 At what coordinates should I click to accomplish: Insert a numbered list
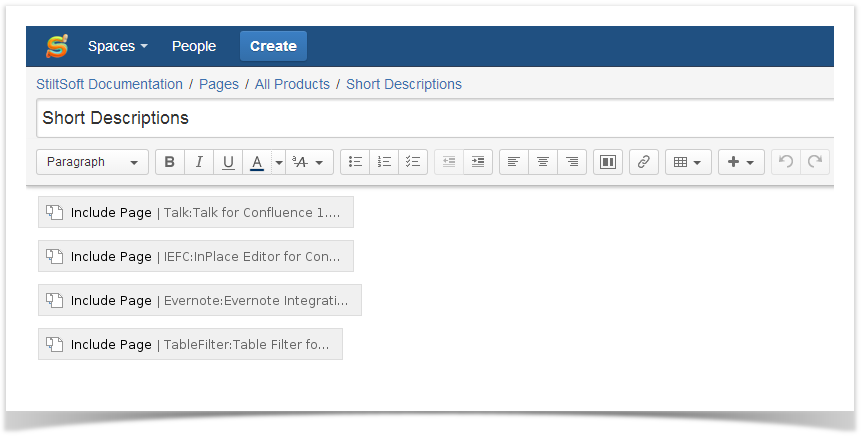click(x=384, y=162)
